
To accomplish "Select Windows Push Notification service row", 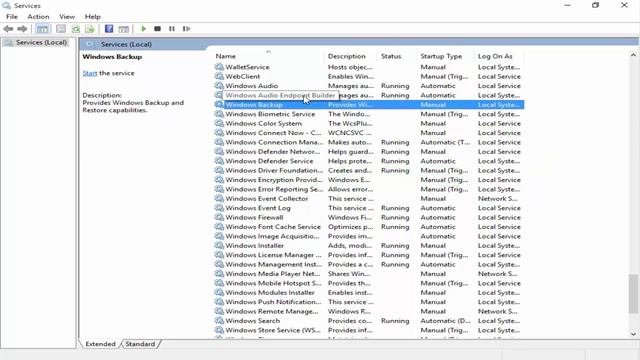I will pos(369,302).
